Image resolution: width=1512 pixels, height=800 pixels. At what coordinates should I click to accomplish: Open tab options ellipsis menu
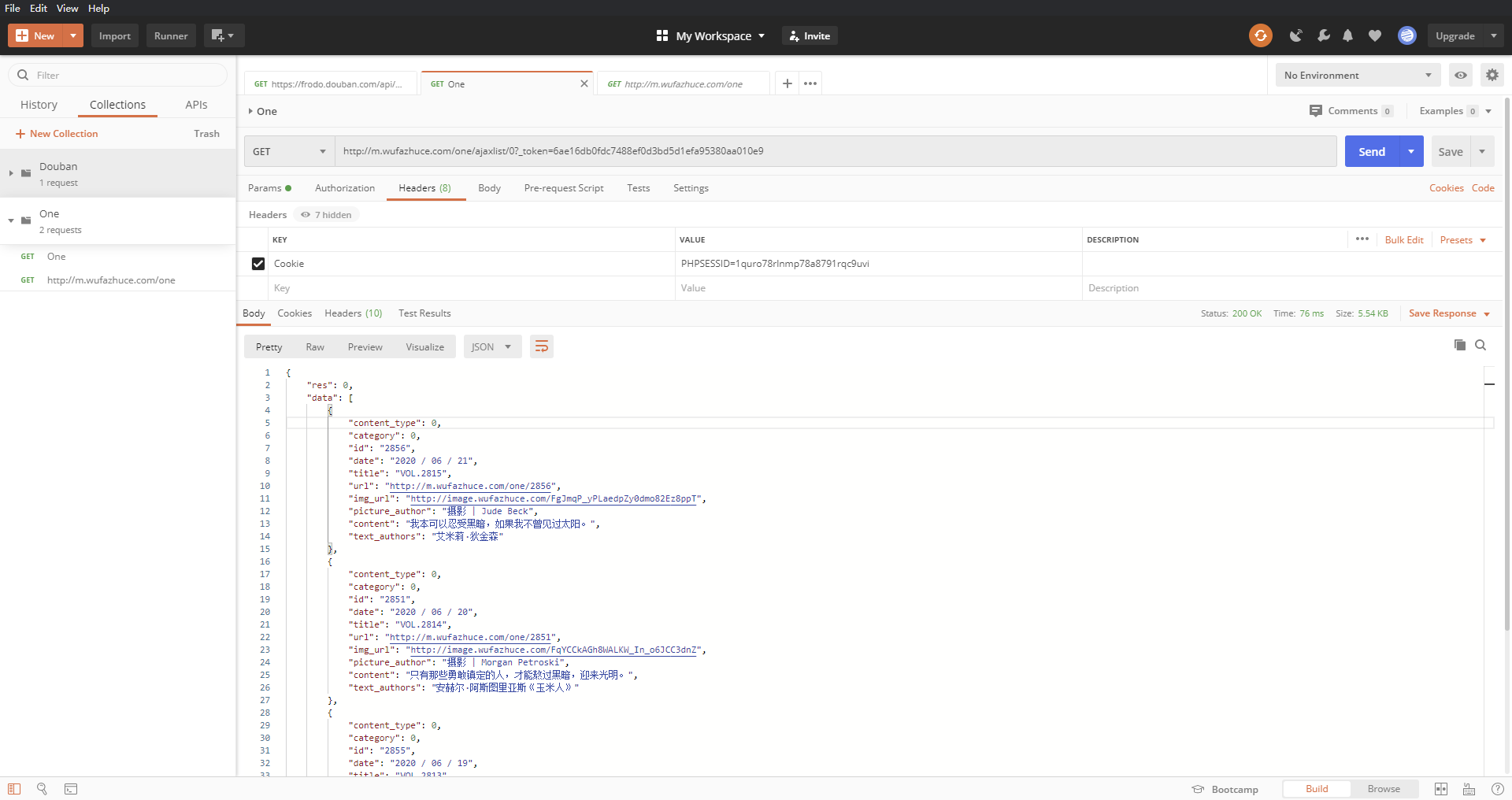[810, 83]
